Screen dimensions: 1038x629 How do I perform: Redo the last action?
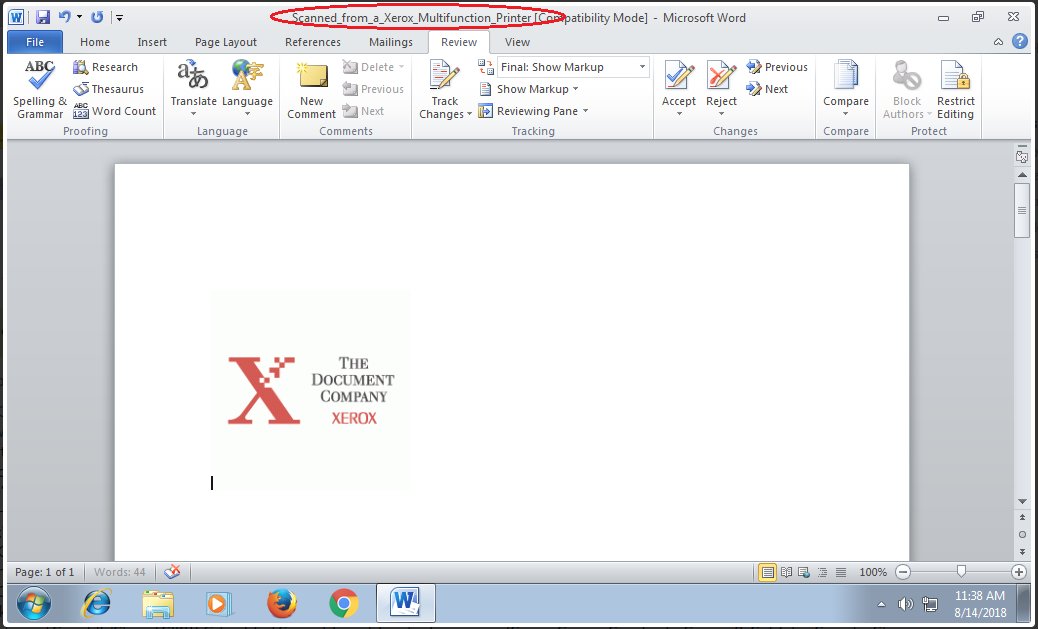97,17
